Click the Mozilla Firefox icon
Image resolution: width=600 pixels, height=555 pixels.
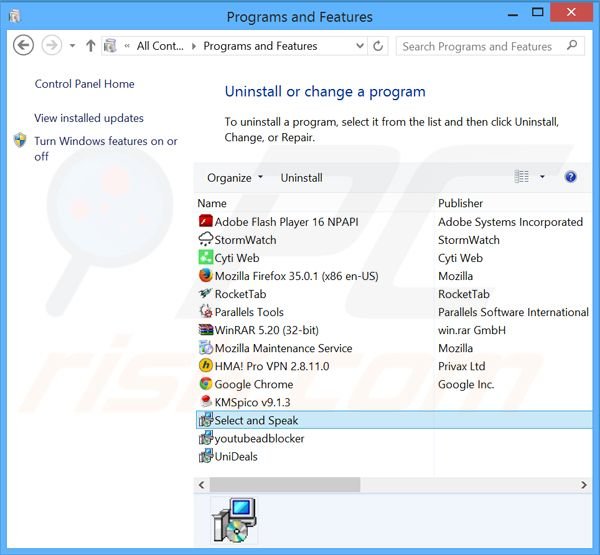205,276
